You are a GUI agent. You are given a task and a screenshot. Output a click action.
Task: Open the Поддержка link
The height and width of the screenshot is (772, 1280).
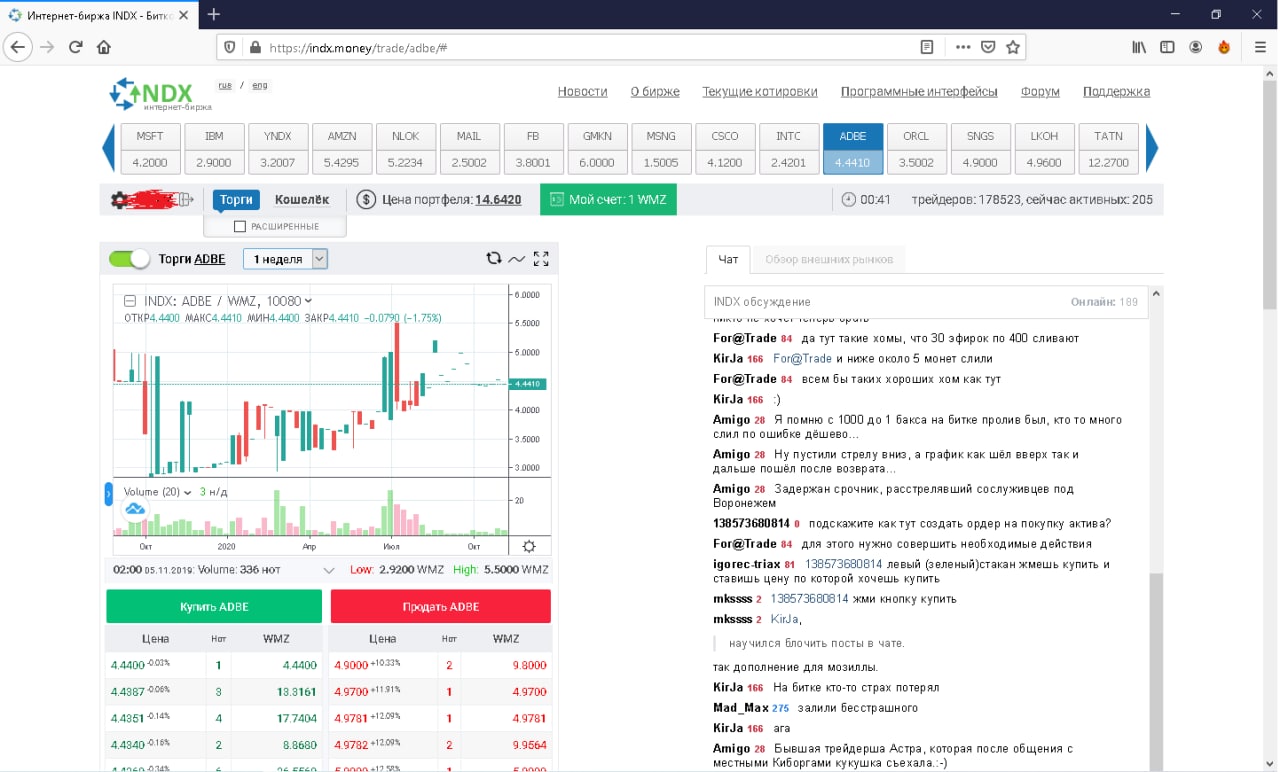1116,91
